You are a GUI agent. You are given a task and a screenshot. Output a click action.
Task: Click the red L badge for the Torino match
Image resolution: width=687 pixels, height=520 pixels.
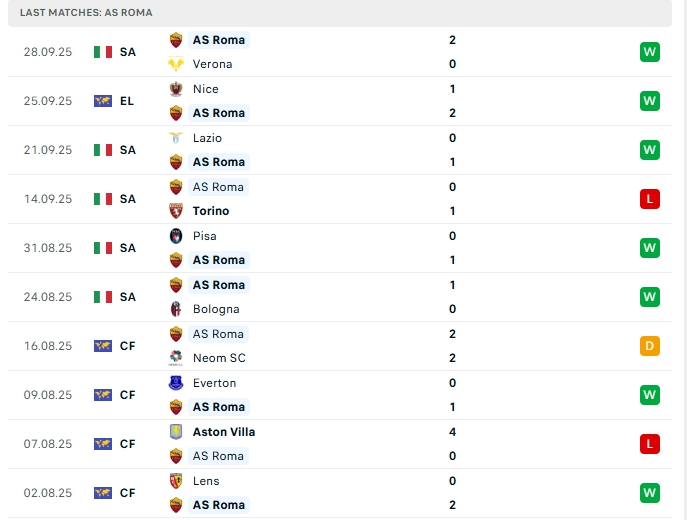650,199
